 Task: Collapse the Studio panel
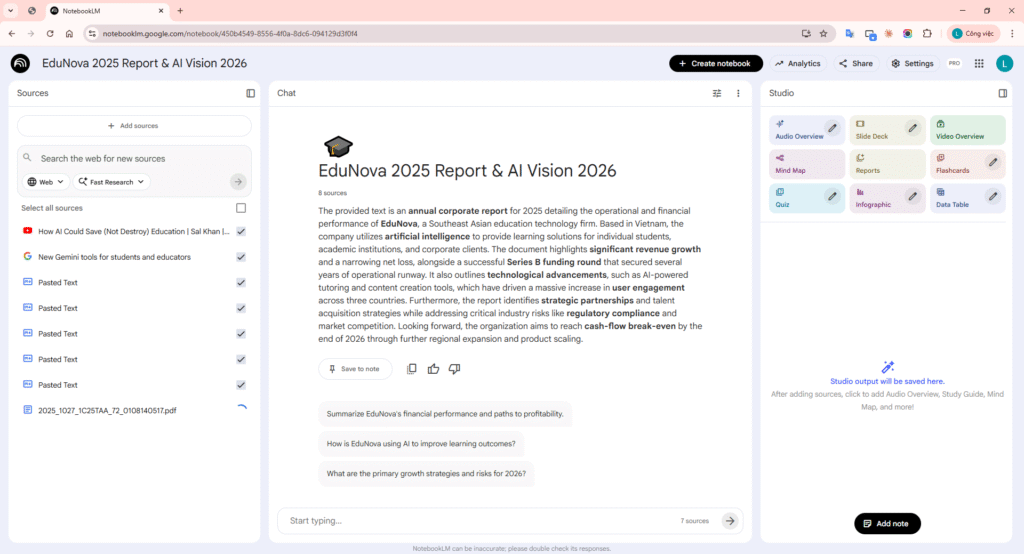1002,93
